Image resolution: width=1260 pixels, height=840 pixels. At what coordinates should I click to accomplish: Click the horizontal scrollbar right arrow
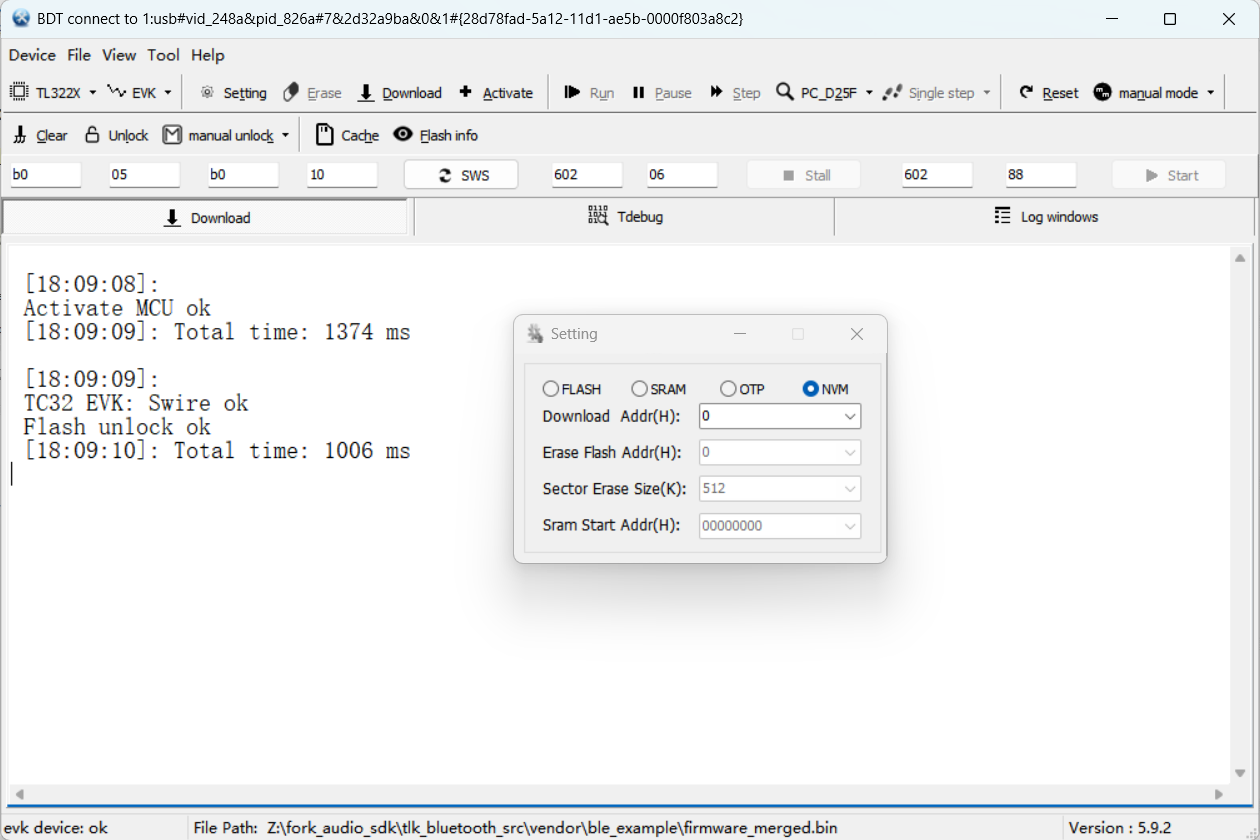click(x=1219, y=795)
